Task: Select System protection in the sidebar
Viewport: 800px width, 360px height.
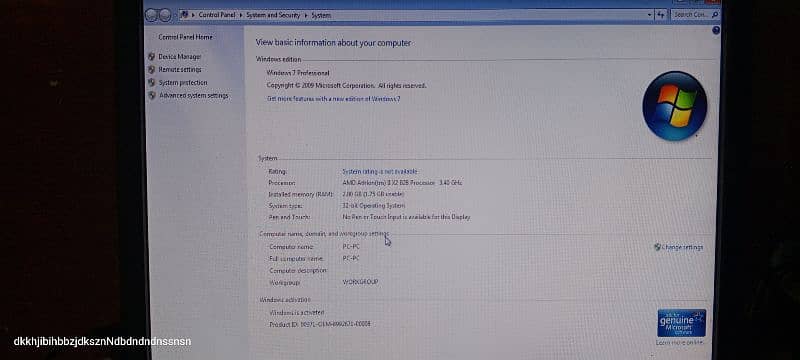Action: click(x=183, y=83)
